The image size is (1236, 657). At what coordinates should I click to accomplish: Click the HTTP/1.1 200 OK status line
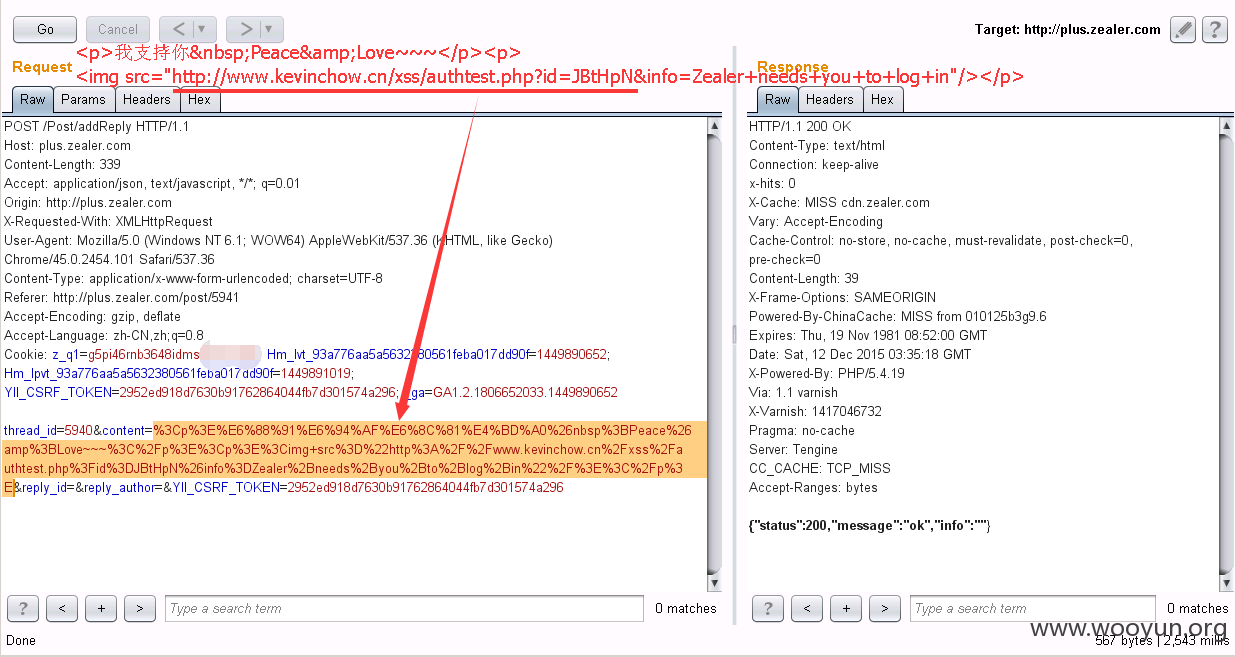[800, 127]
